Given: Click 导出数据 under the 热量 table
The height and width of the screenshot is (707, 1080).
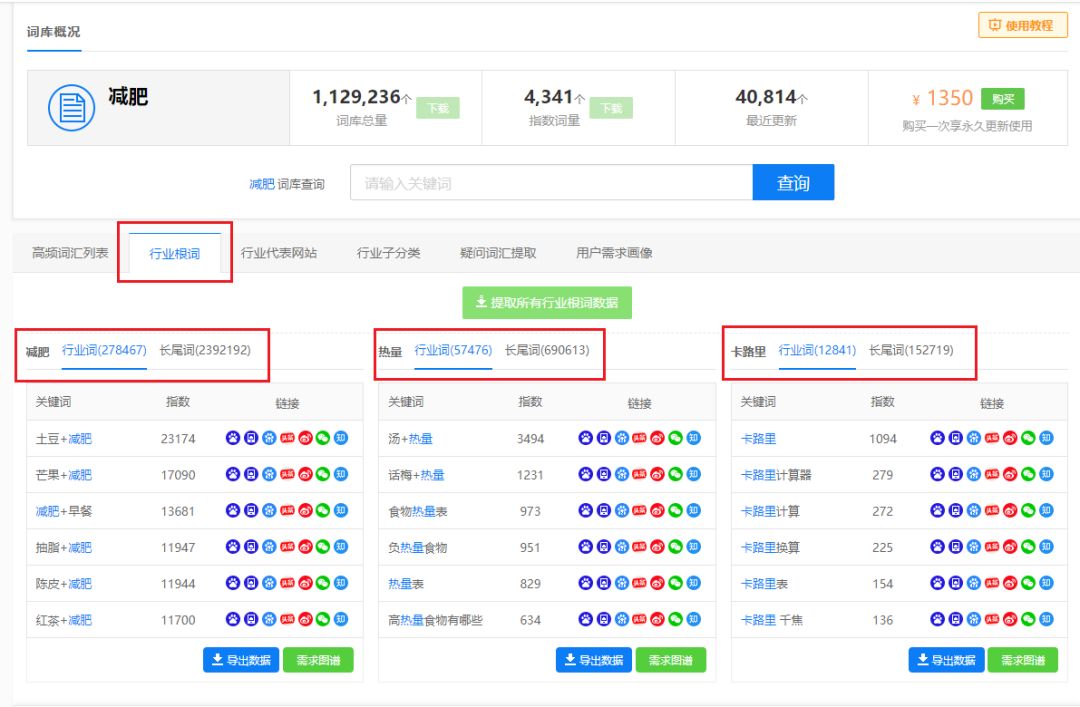Looking at the screenshot, I should click(x=594, y=660).
